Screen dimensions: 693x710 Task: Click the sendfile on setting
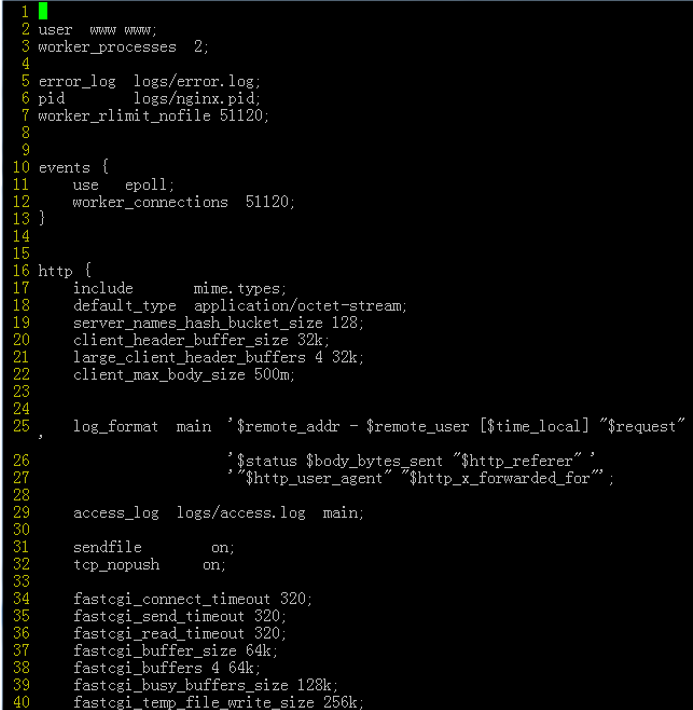tap(154, 547)
